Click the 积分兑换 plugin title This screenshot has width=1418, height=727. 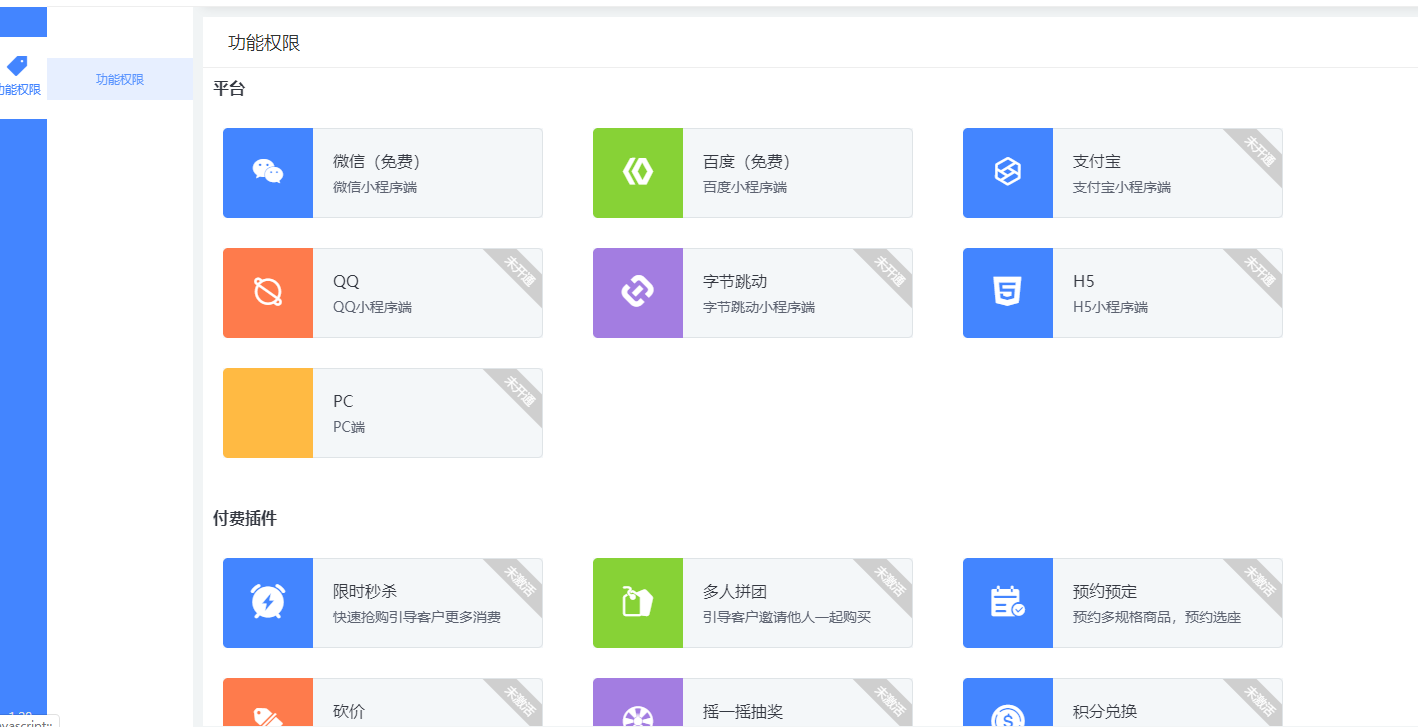coord(1105,711)
